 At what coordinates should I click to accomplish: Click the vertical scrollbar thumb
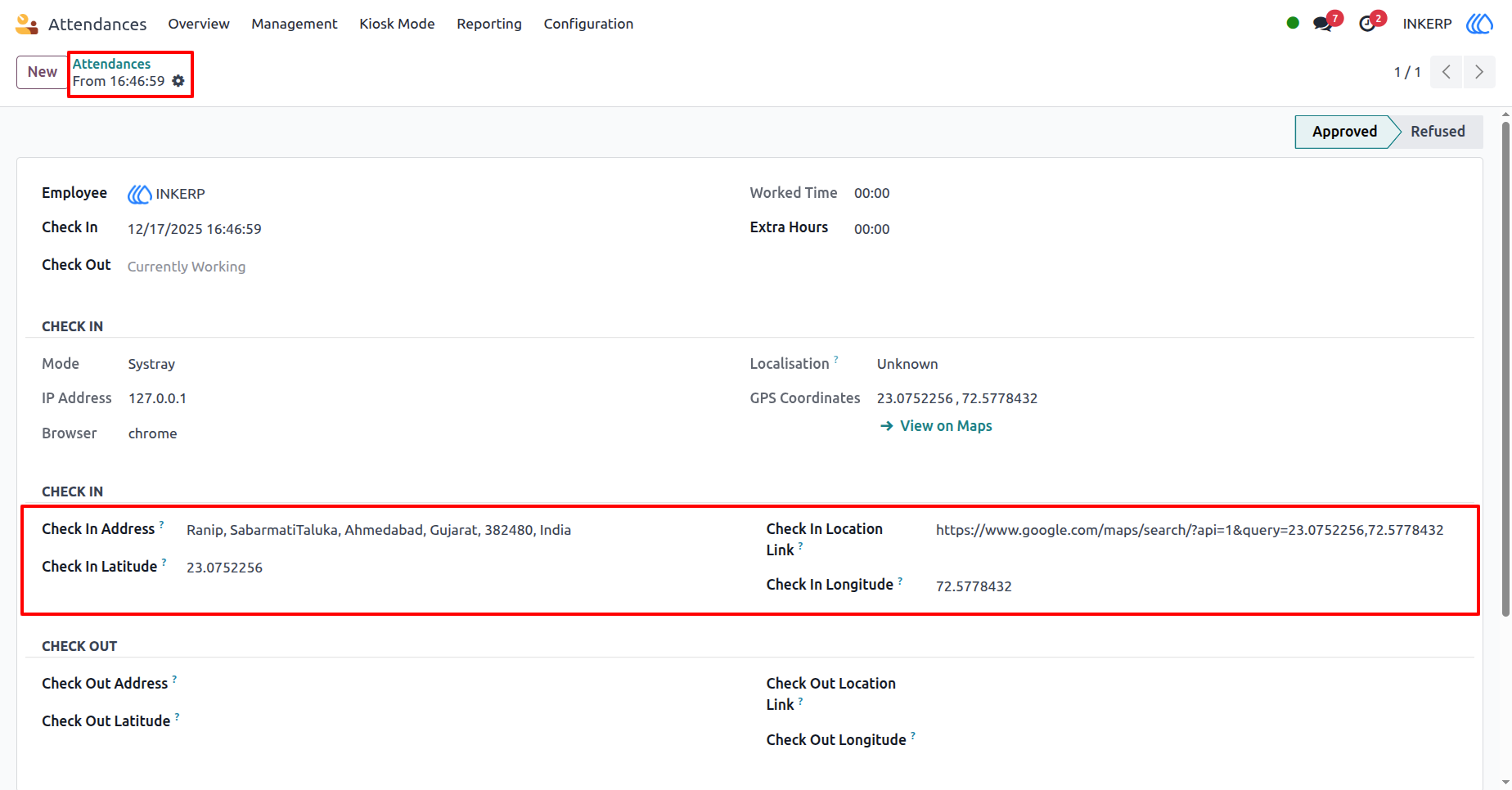[1505, 368]
